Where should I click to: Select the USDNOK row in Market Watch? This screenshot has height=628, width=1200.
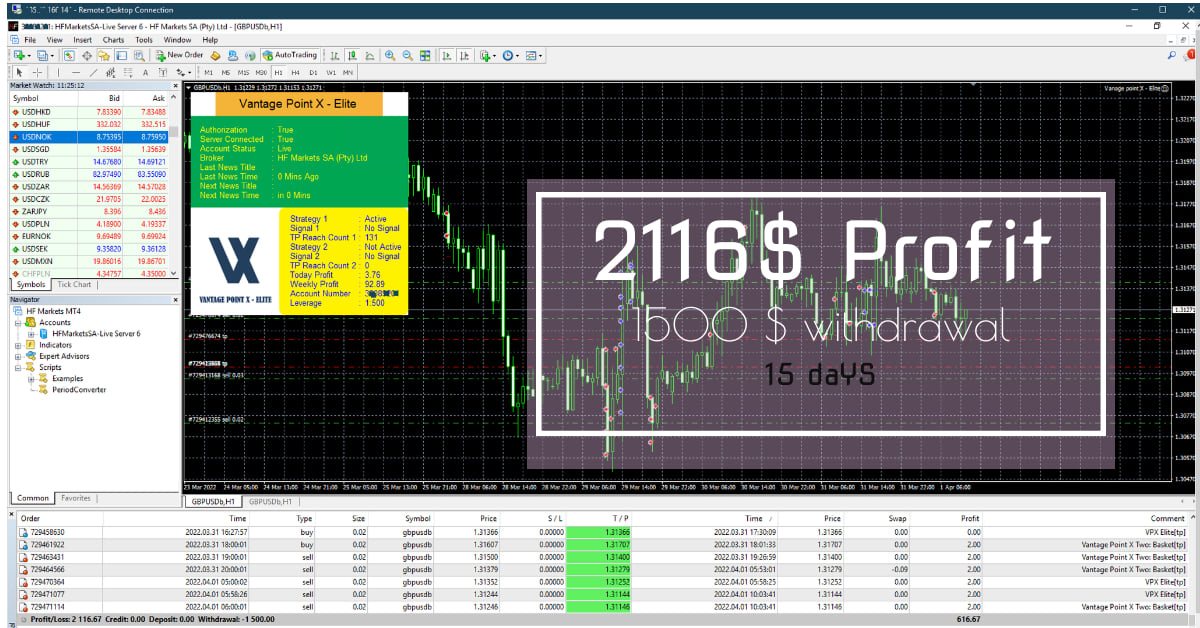pyautogui.click(x=89, y=136)
